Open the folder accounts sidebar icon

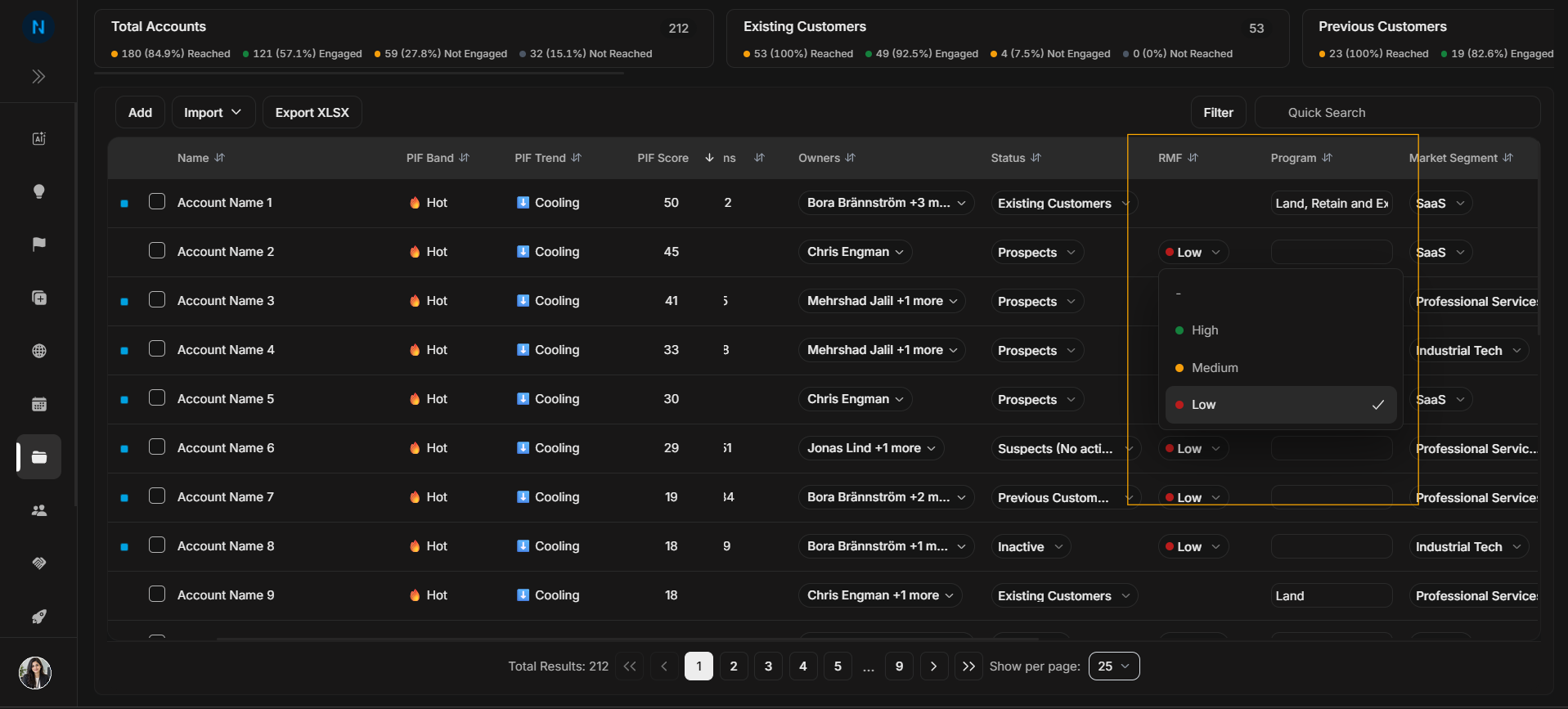point(38,457)
